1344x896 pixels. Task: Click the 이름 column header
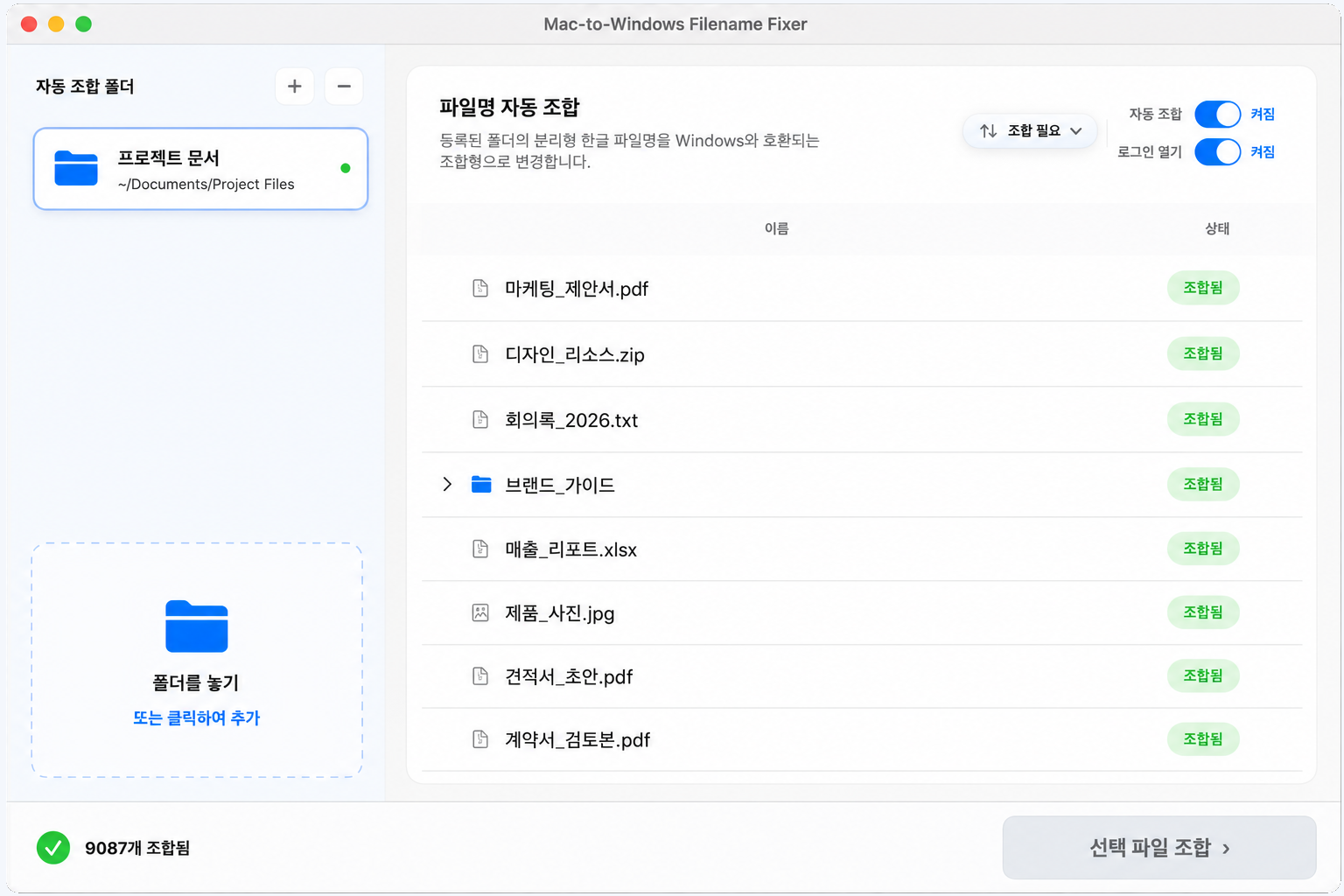point(777,228)
